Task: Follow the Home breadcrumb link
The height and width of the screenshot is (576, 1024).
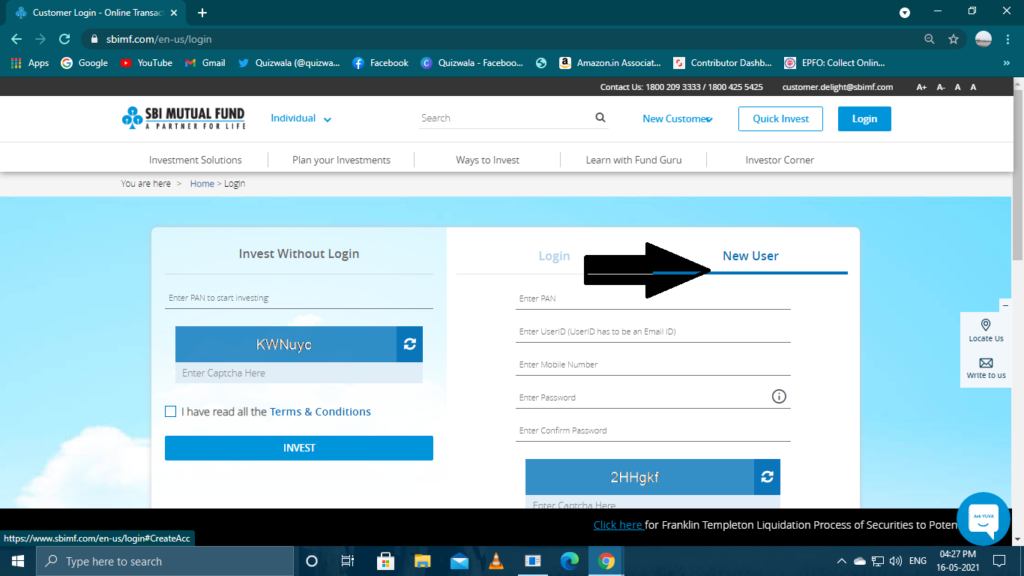Action: pos(202,184)
